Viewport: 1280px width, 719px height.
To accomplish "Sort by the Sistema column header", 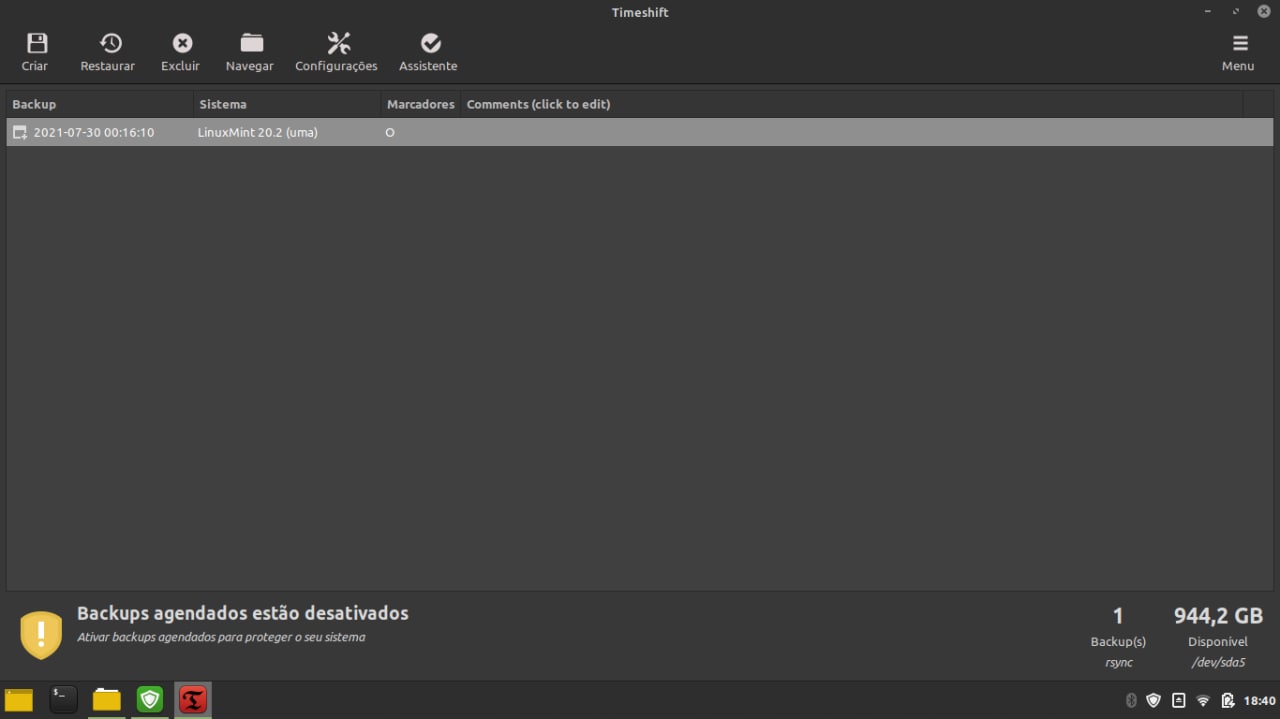I will [x=287, y=104].
